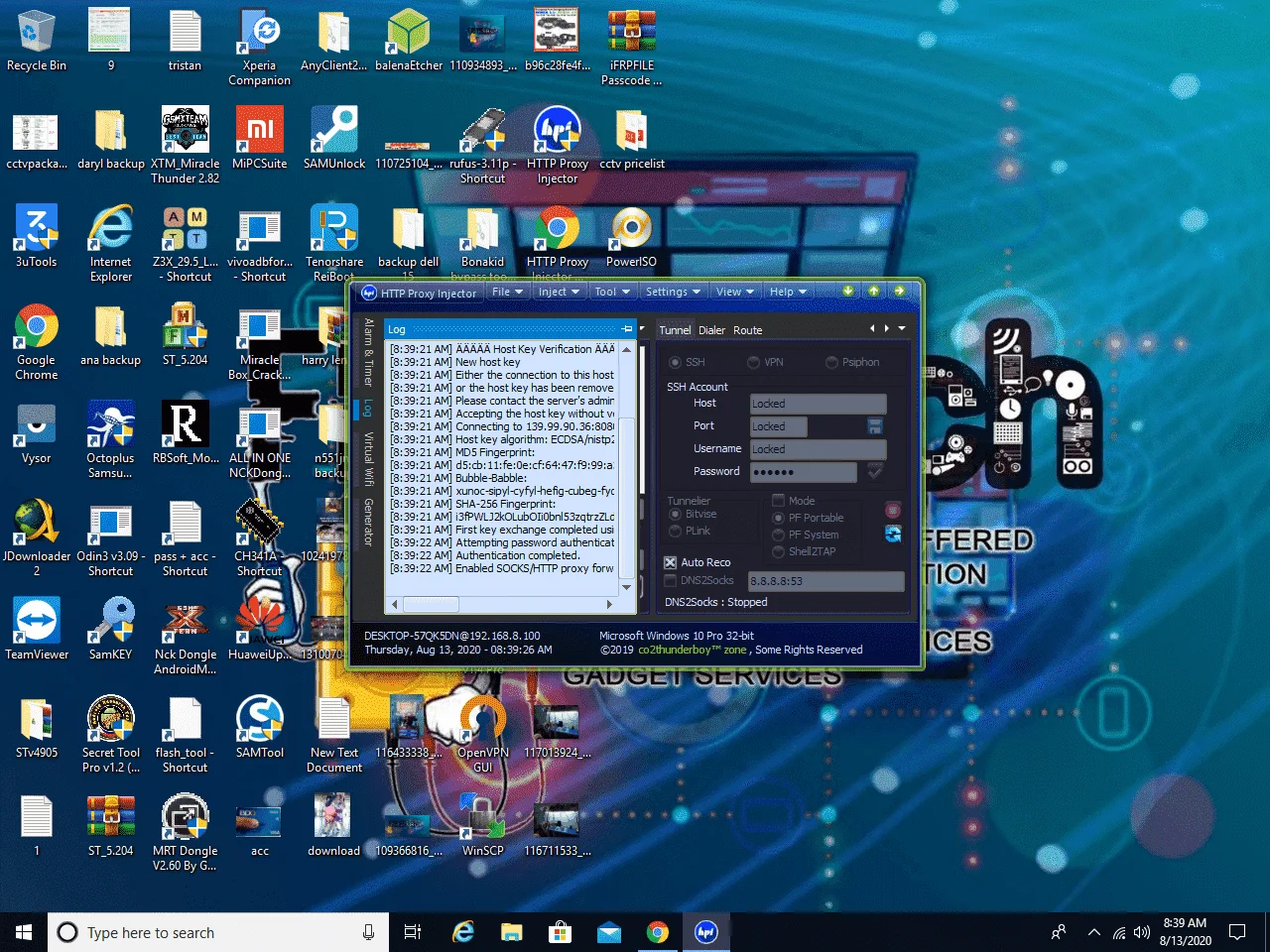
Task: Click the DNS2Socks 8.8.8.8:53 address field
Action: (x=826, y=581)
